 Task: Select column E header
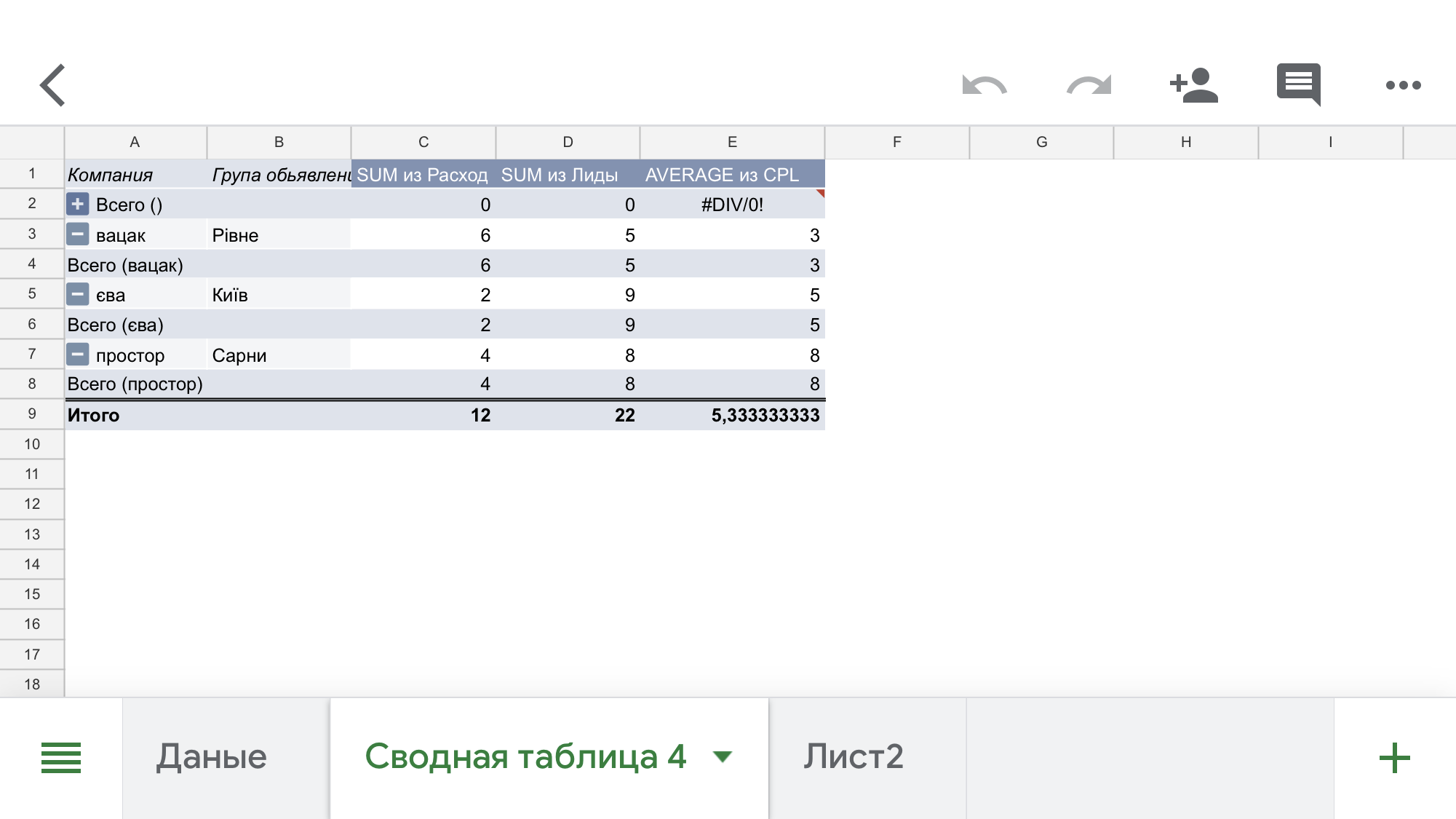[x=732, y=143]
